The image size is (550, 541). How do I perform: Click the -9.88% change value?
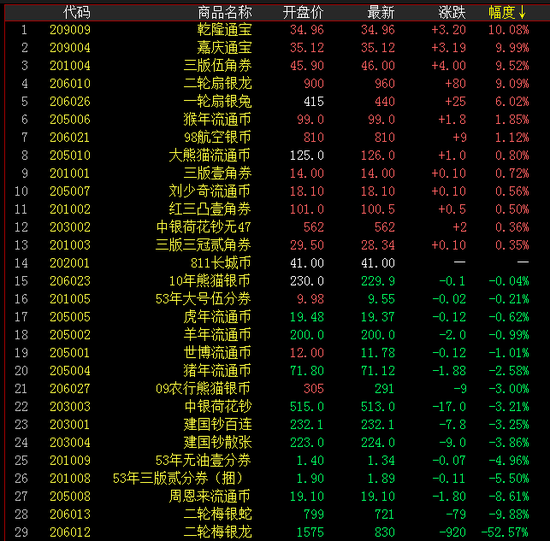pyautogui.click(x=509, y=515)
